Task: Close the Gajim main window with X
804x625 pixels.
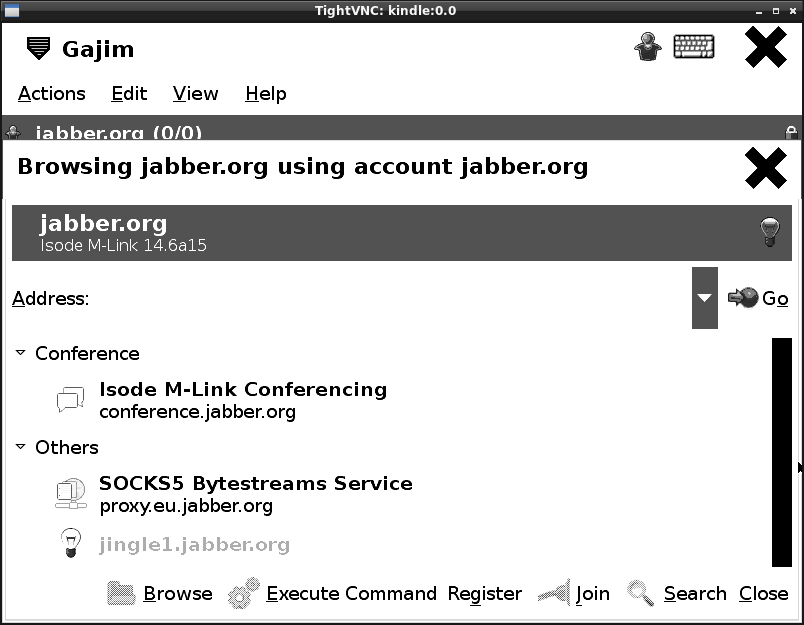Action: click(766, 47)
